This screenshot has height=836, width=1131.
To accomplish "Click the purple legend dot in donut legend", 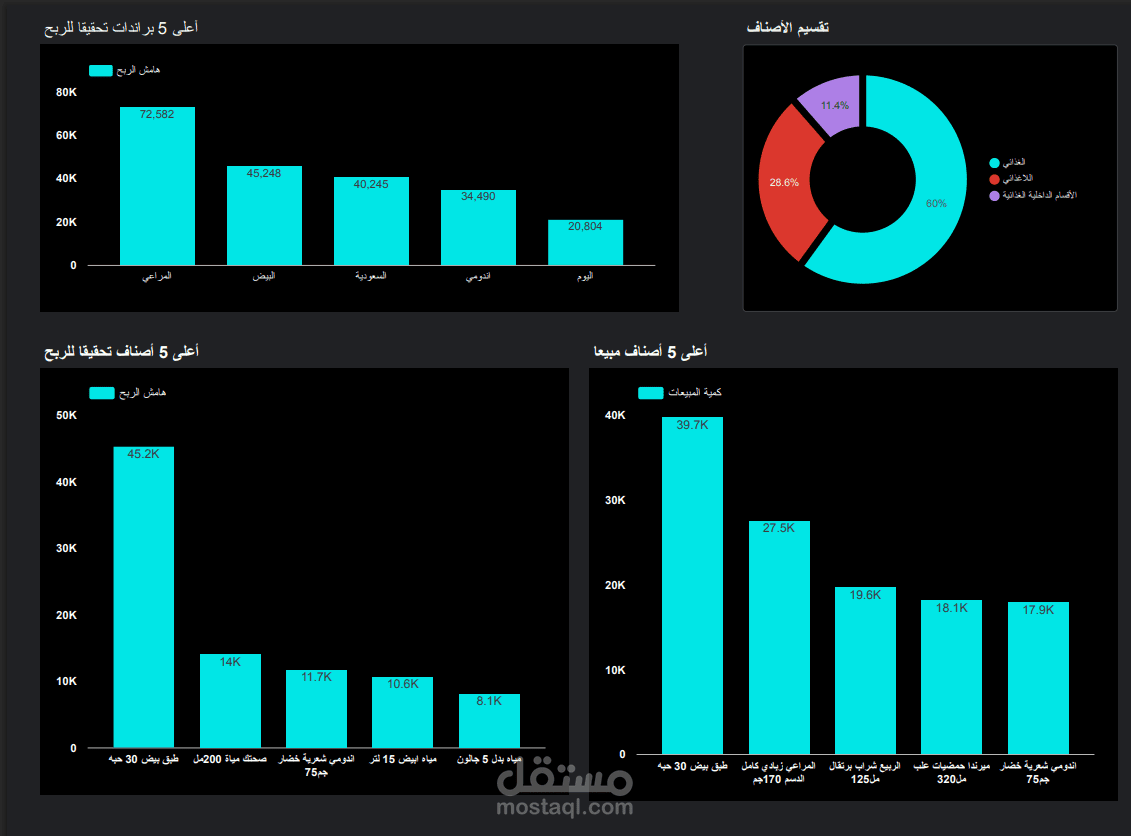I will pos(995,195).
